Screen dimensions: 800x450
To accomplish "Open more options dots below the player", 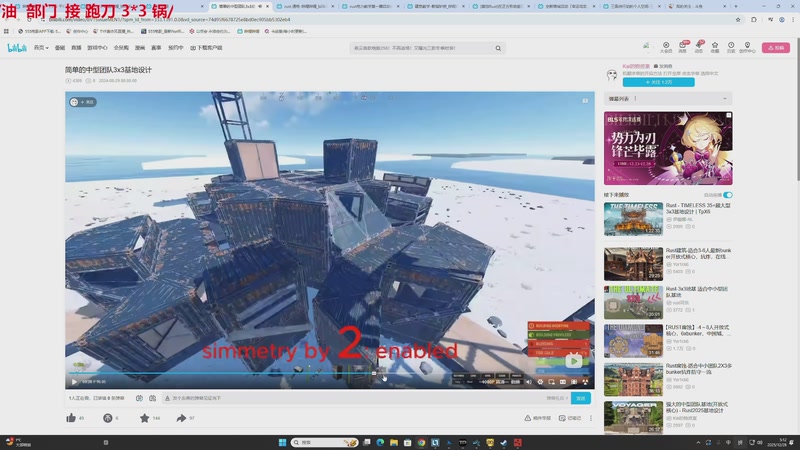I will tap(591, 418).
